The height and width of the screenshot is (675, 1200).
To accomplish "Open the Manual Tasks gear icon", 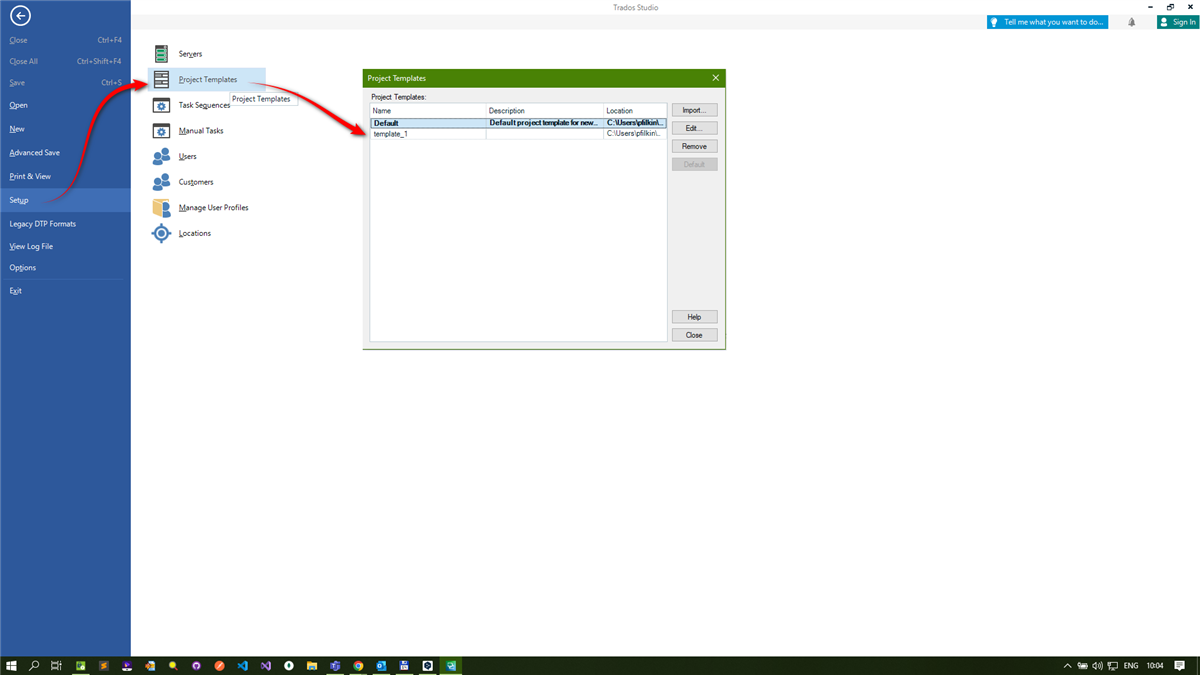I will click(161, 131).
